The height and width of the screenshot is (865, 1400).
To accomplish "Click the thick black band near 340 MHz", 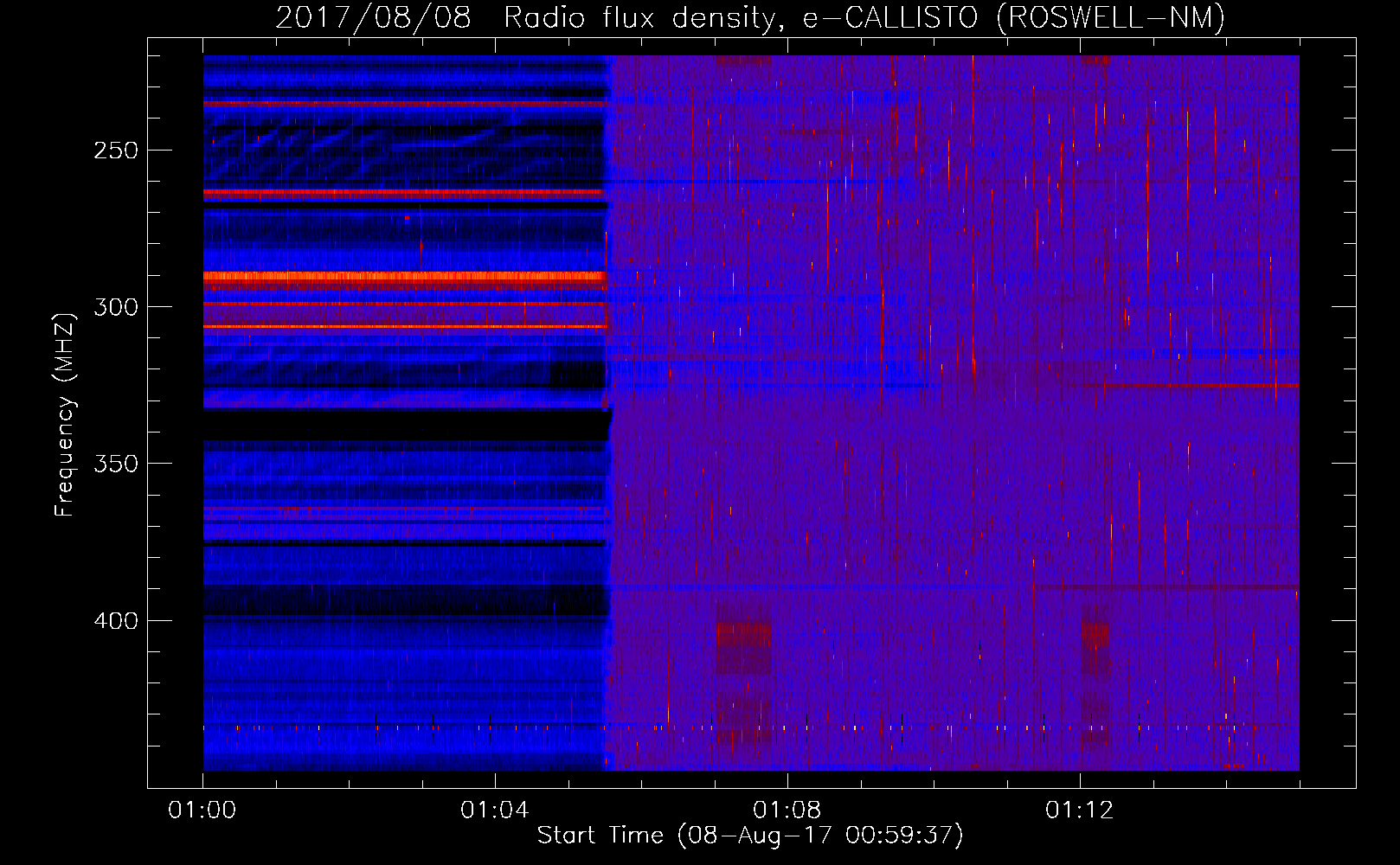I will 406,425.
